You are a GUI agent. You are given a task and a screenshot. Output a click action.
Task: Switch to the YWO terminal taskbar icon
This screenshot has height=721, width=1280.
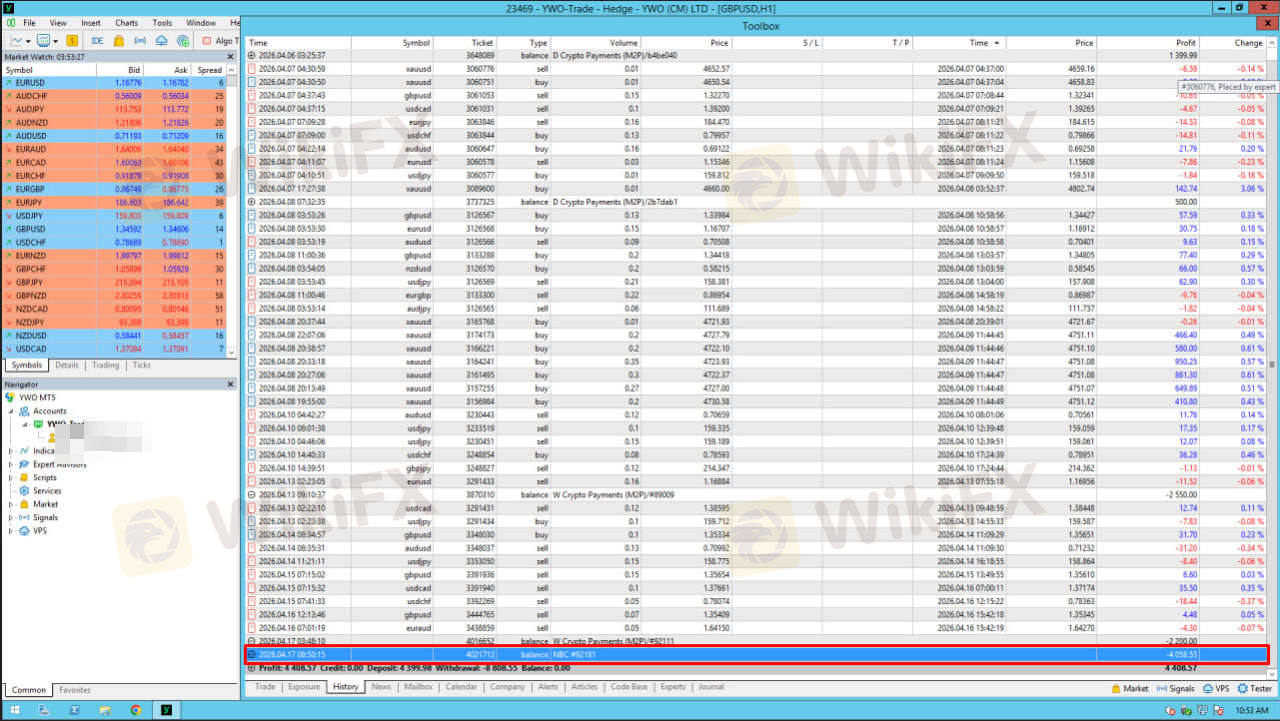coord(166,710)
